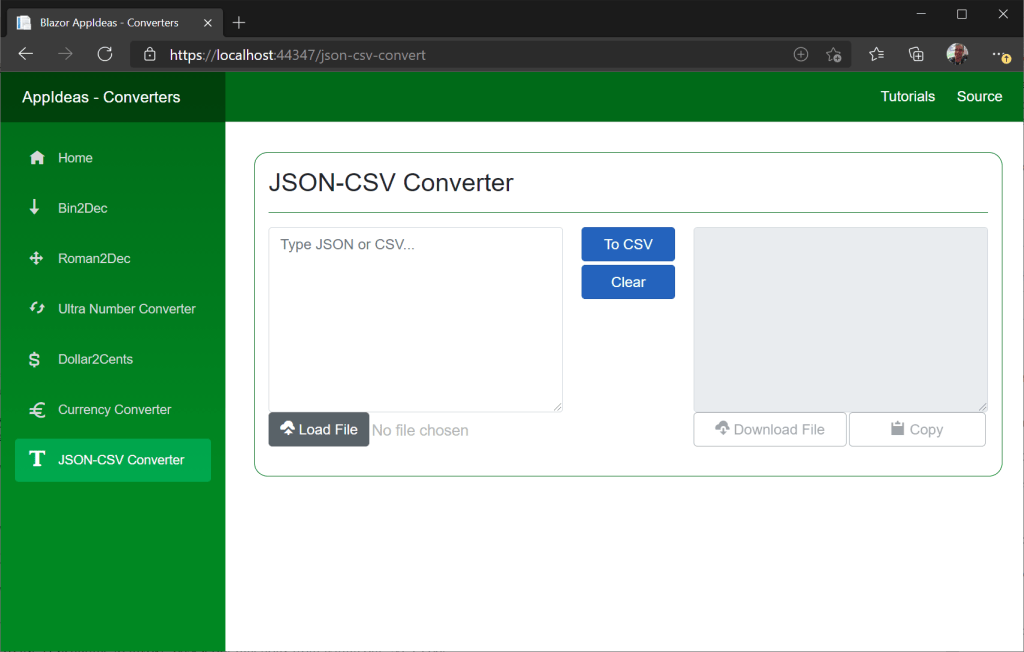Viewport: 1024px width, 652px height.
Task: Close the Blazor AppIdeas browser tab
Action: [208, 22]
